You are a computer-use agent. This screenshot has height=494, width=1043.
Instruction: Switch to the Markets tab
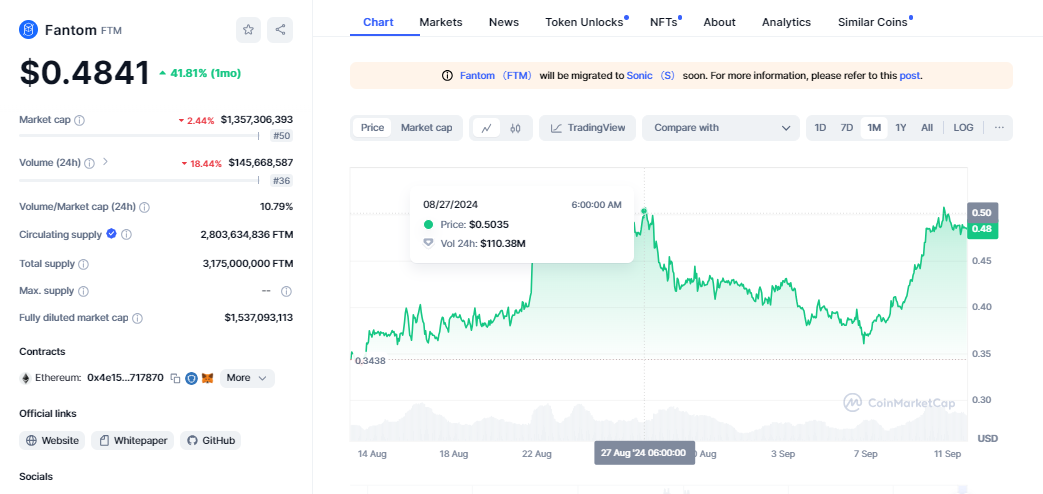point(440,22)
